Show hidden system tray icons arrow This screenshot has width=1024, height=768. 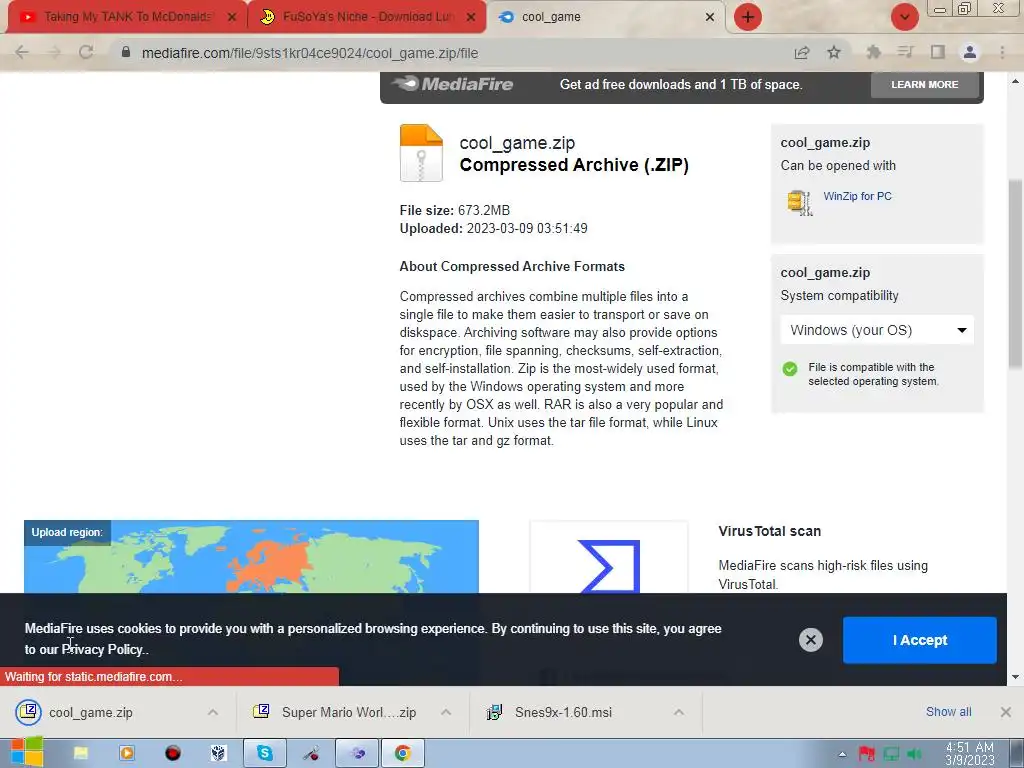click(x=842, y=754)
